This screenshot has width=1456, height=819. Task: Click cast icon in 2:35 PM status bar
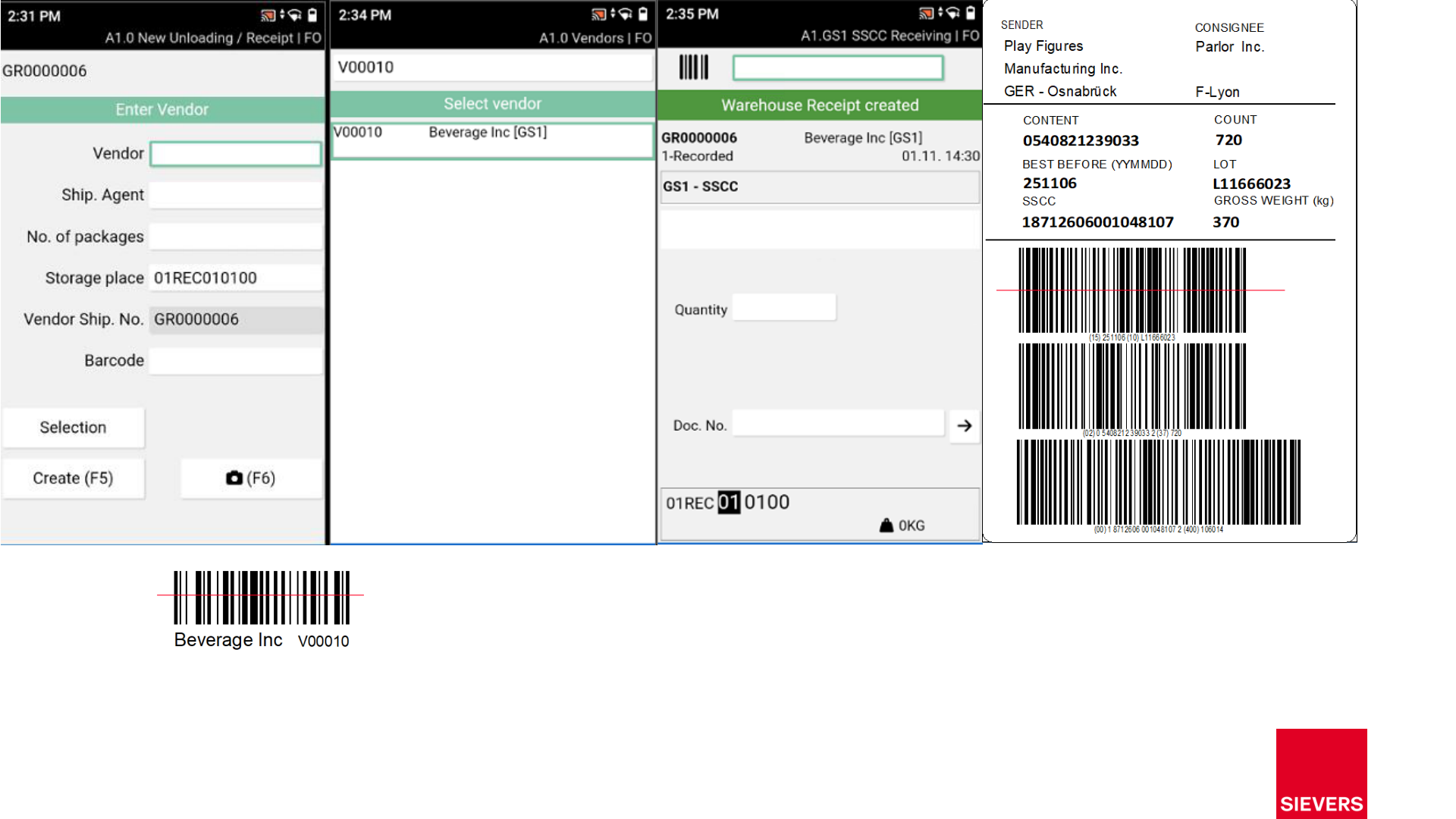(x=926, y=13)
